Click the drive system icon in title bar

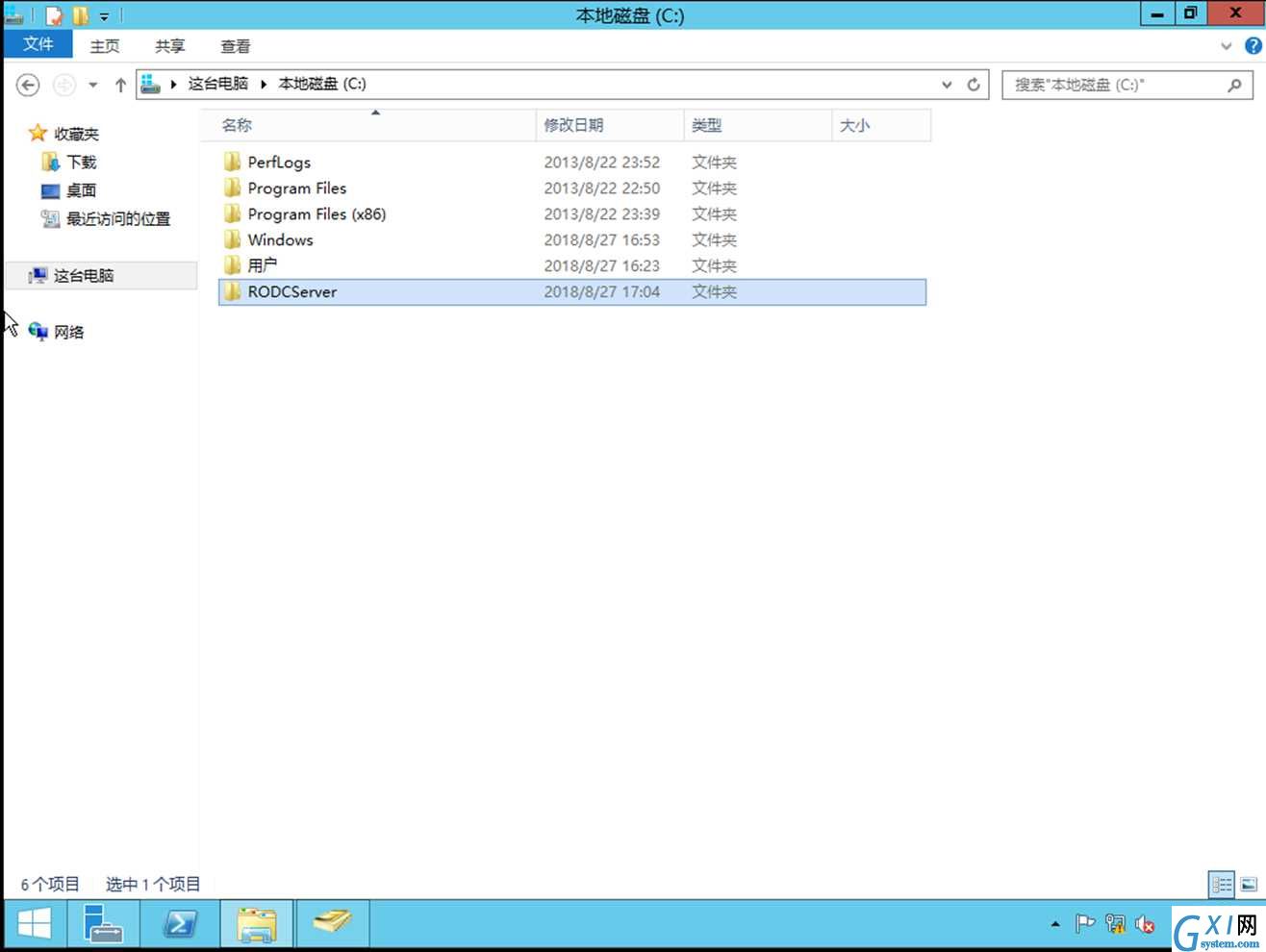tap(13, 14)
